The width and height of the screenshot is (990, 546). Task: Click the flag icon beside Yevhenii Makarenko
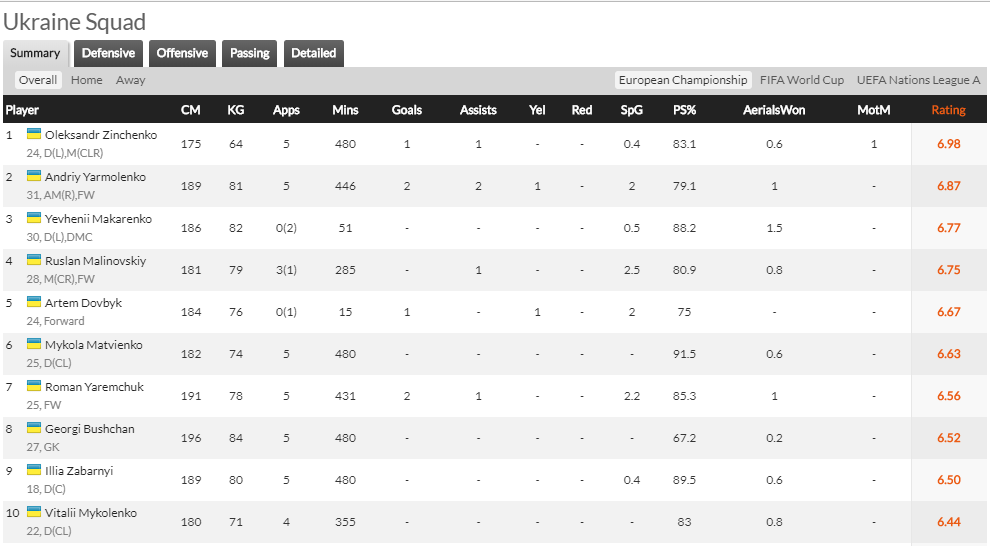34,218
